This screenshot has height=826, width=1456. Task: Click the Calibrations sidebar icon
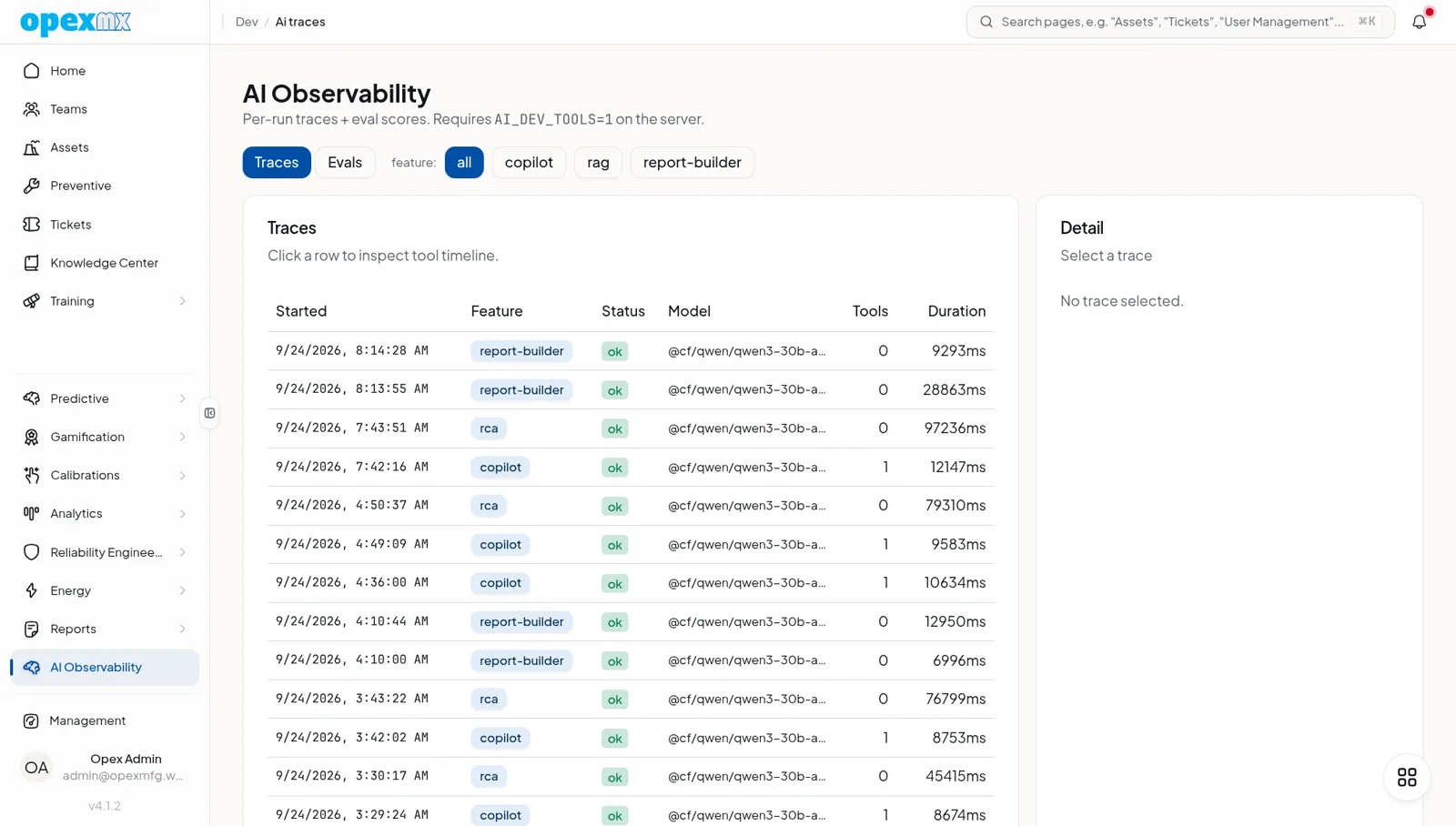(32, 475)
